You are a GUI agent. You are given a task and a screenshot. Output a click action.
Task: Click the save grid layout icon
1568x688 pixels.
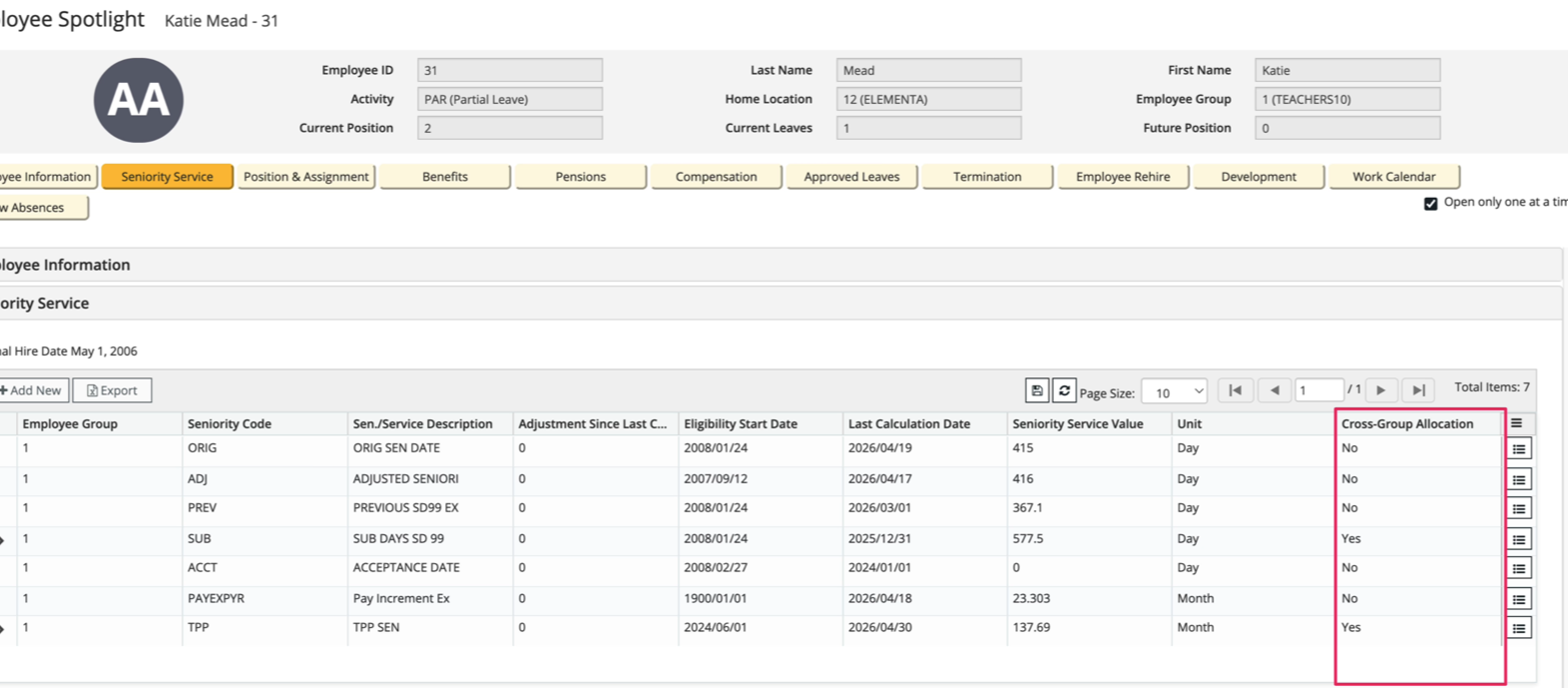click(1037, 390)
